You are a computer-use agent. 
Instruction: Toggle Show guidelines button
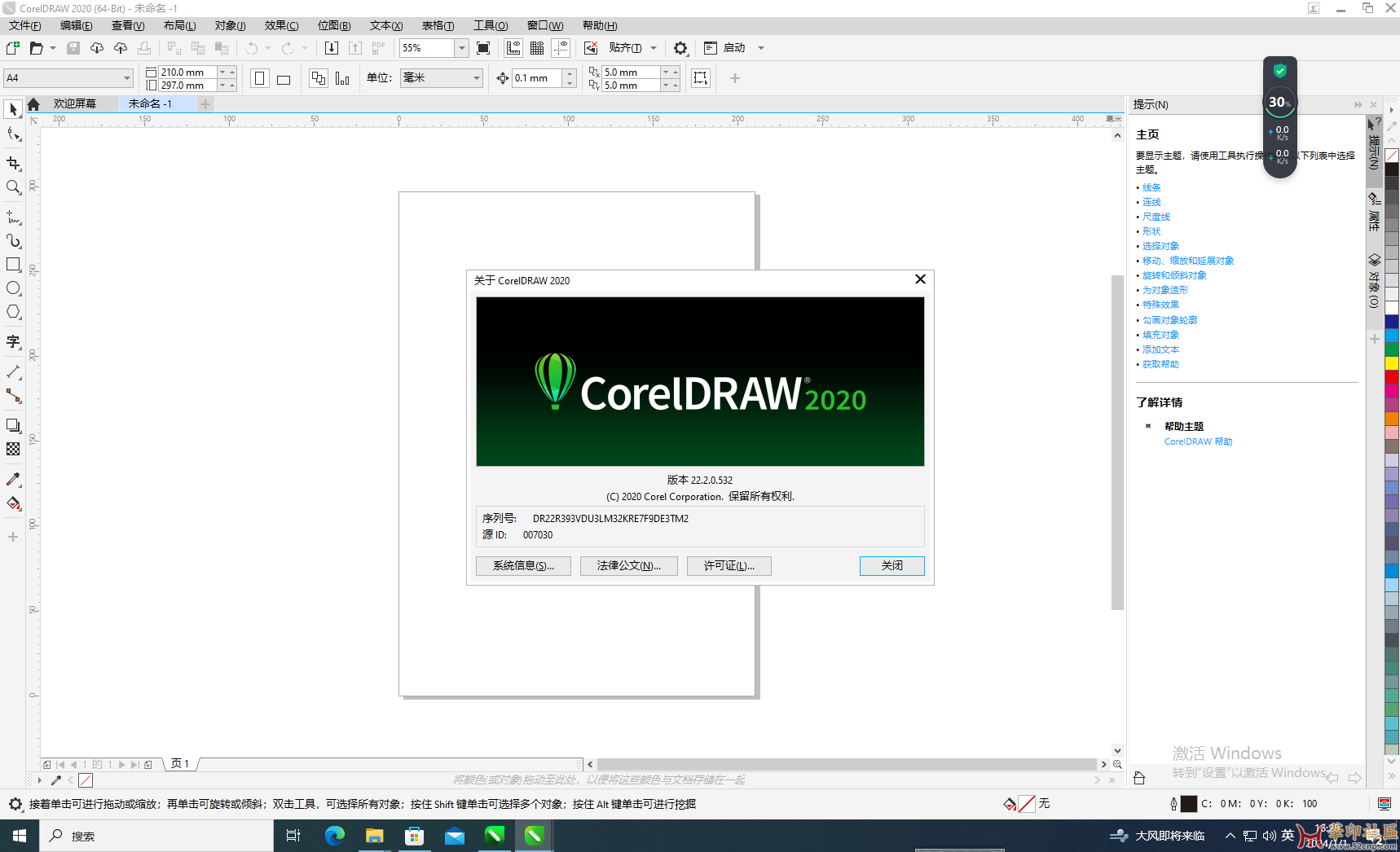561,48
